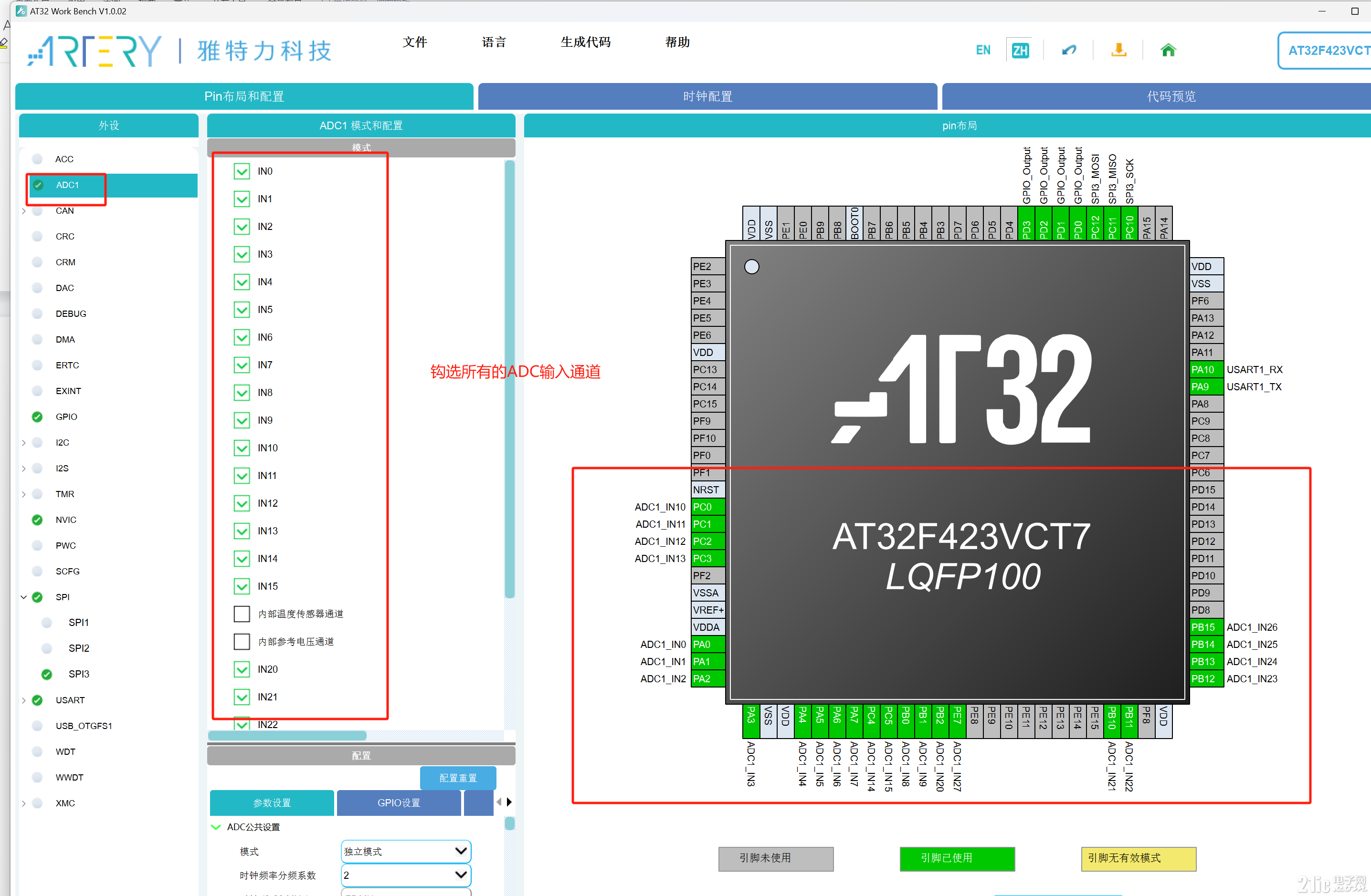Click the PWC peripheral status circle

[x=37, y=546]
